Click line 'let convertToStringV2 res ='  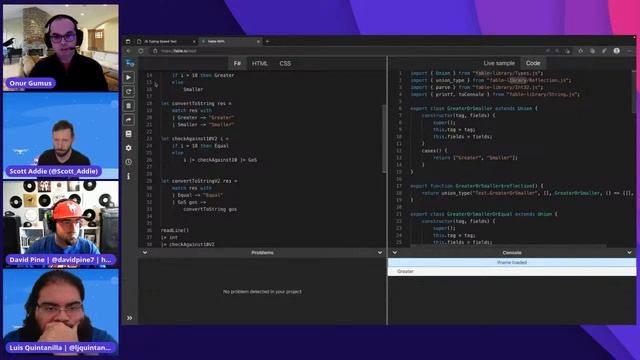pos(199,181)
